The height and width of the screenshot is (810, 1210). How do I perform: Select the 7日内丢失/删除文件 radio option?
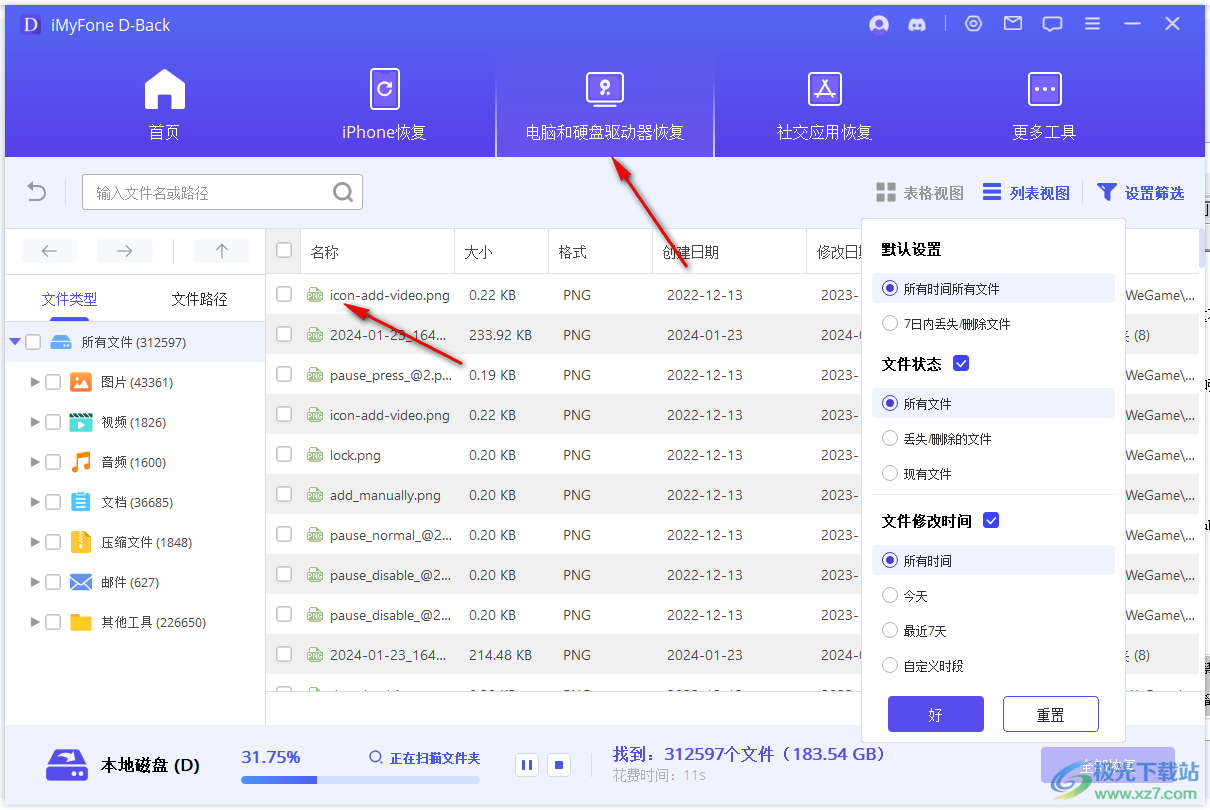point(890,324)
